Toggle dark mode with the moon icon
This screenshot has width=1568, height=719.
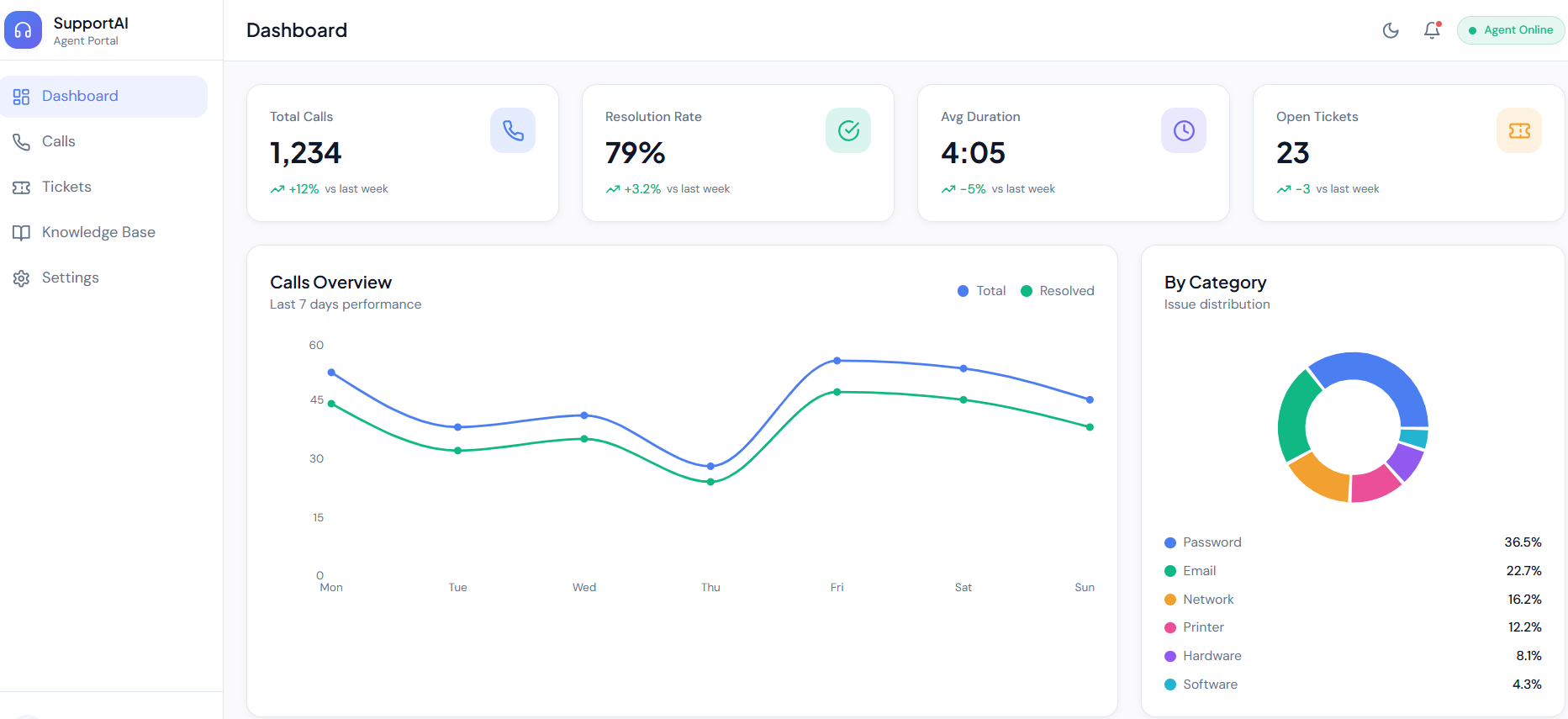(x=1391, y=30)
